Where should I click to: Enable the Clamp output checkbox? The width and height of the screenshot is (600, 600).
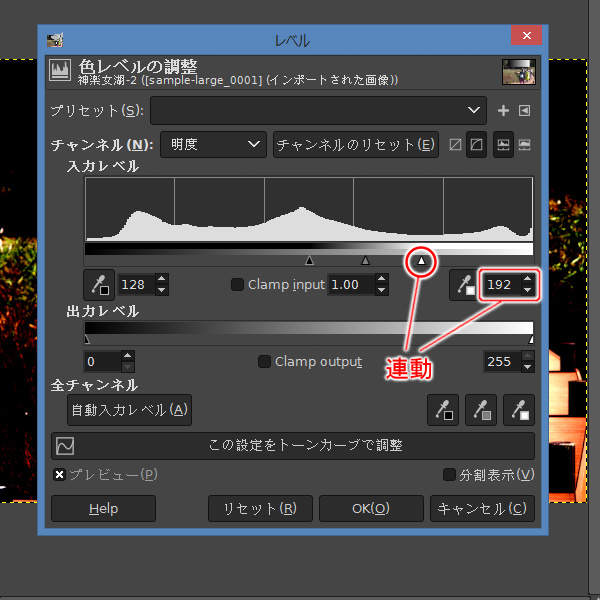tap(264, 361)
